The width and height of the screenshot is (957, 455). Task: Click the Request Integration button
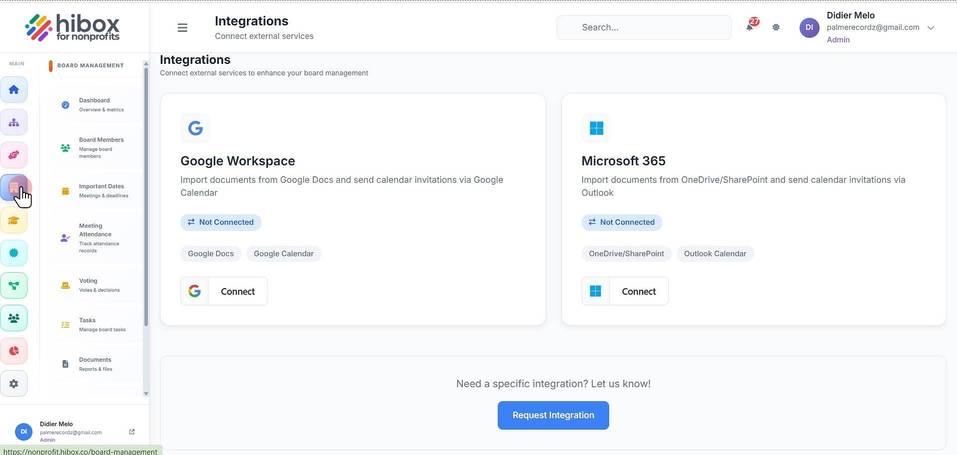tap(553, 415)
